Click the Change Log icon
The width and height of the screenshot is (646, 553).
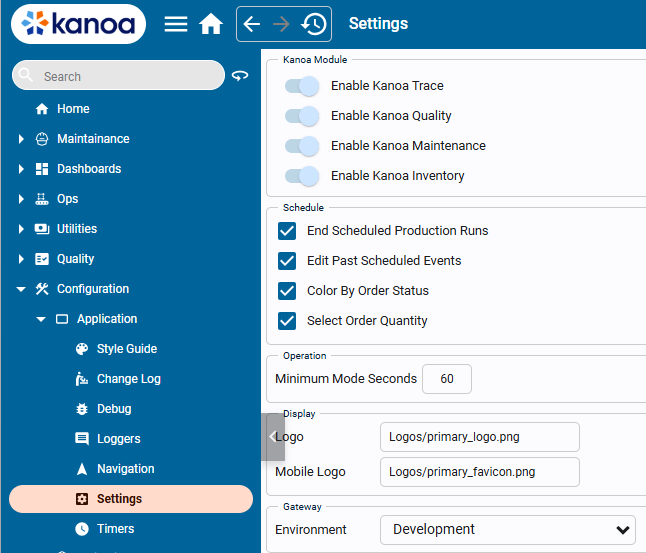coord(82,379)
